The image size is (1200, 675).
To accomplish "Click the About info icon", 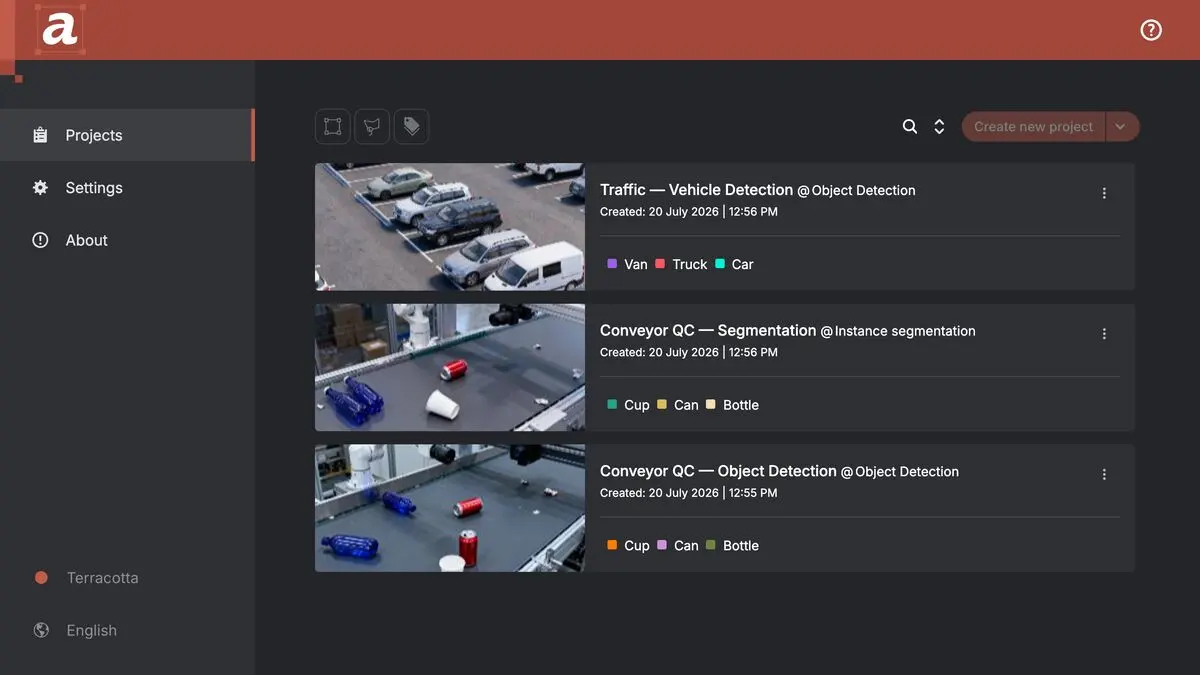I will [40, 240].
